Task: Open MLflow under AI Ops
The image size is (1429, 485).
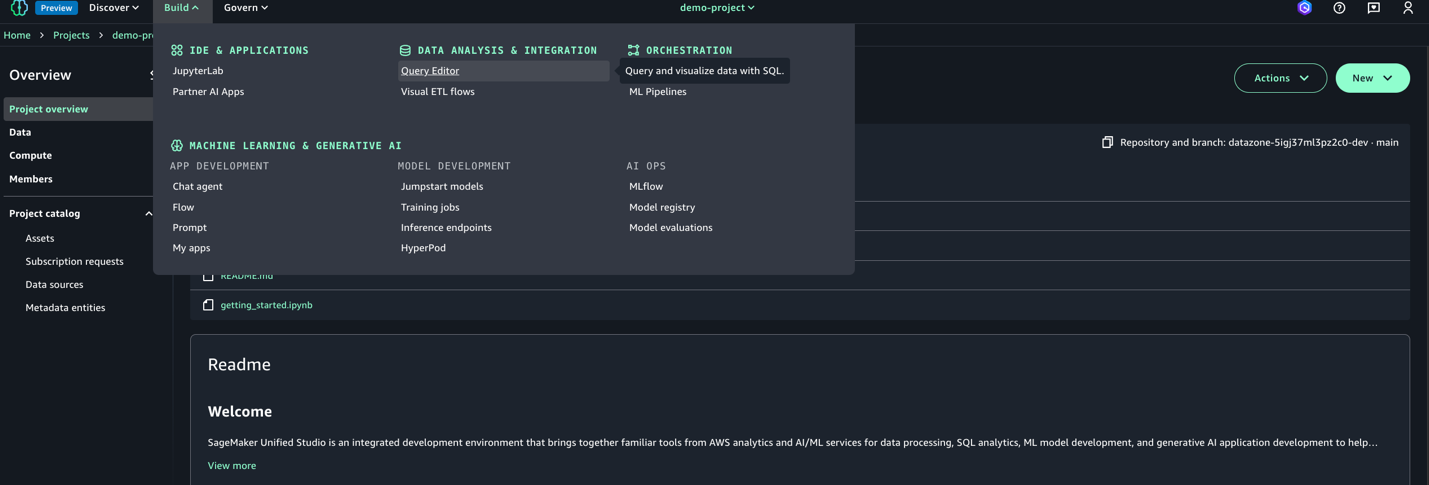Action: (646, 187)
